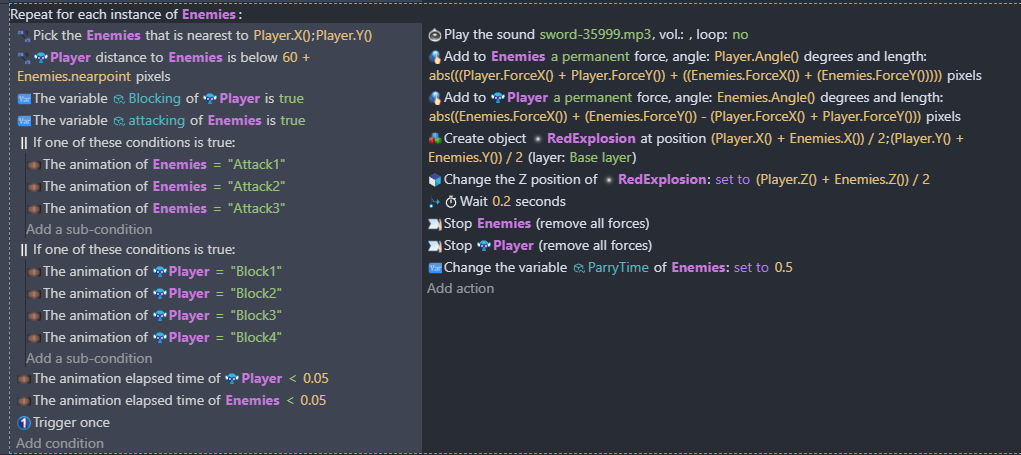Select the Repeat for each Enemies header
This screenshot has height=455, width=1021.
click(126, 15)
